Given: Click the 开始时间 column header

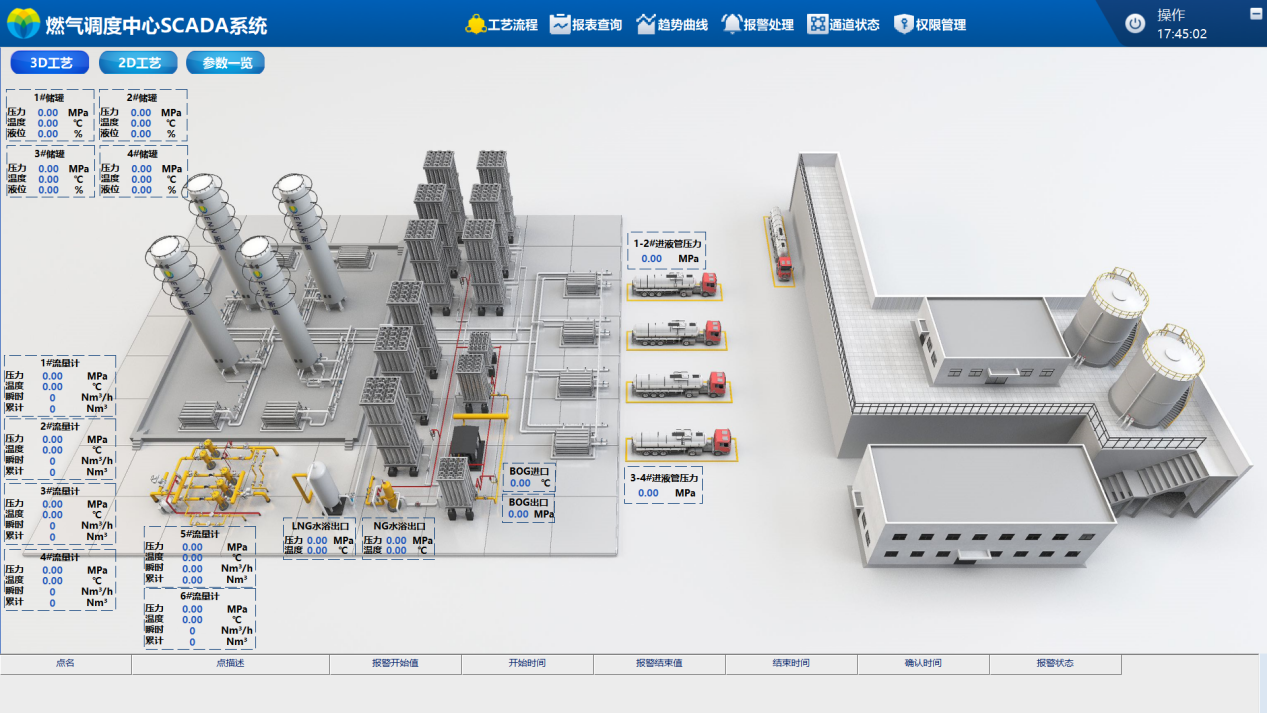Looking at the screenshot, I should pyautogui.click(x=527, y=664).
